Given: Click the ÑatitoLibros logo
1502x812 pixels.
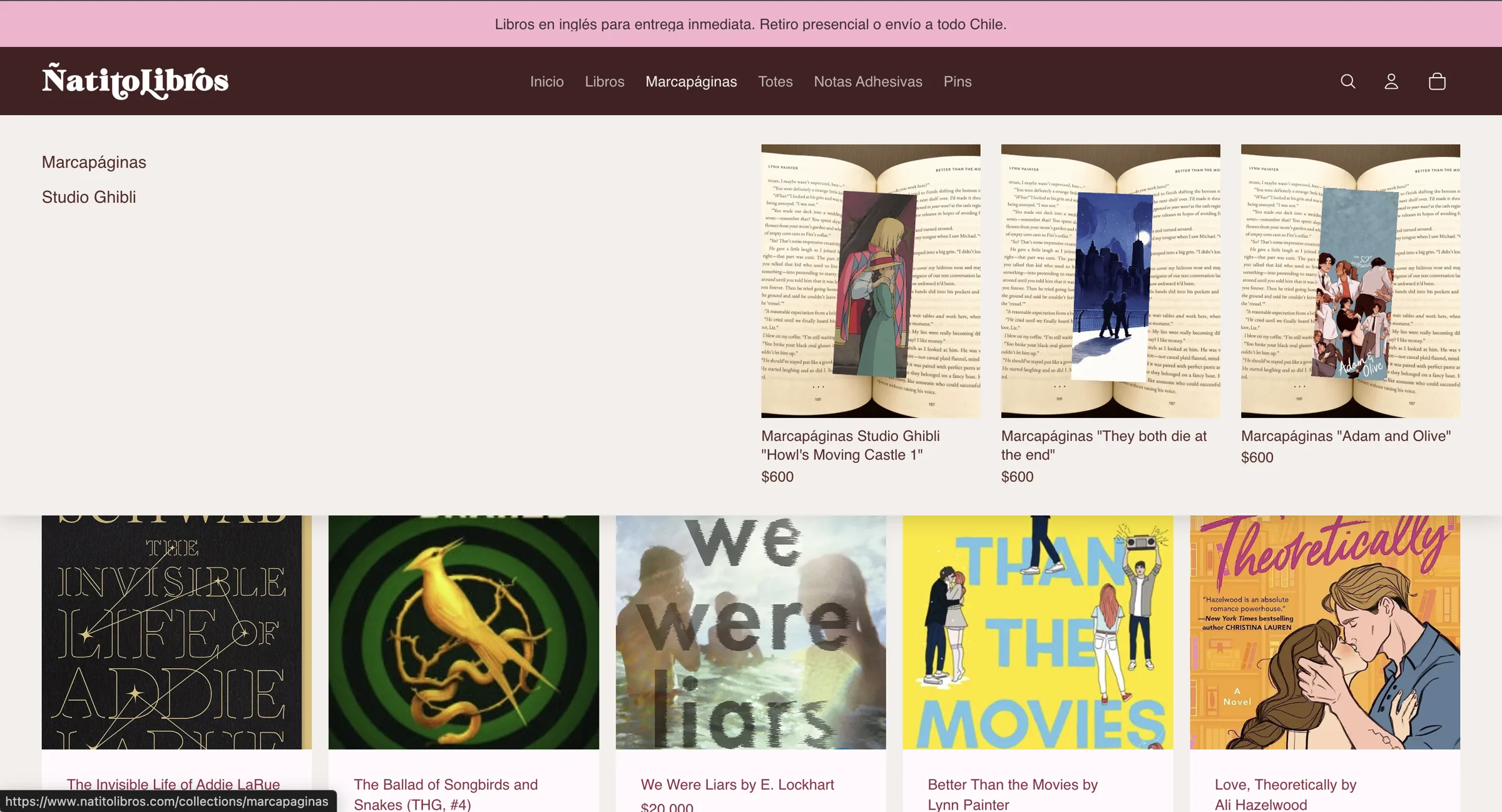Looking at the screenshot, I should 135,81.
